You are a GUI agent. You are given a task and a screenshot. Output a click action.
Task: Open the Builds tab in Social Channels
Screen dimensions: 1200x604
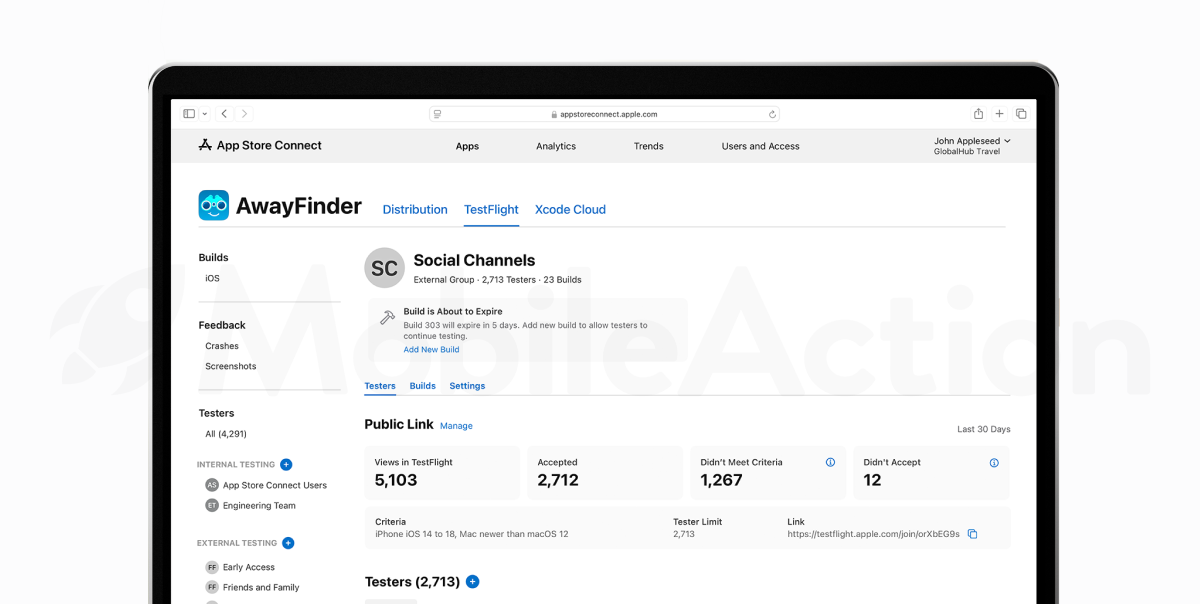(422, 386)
